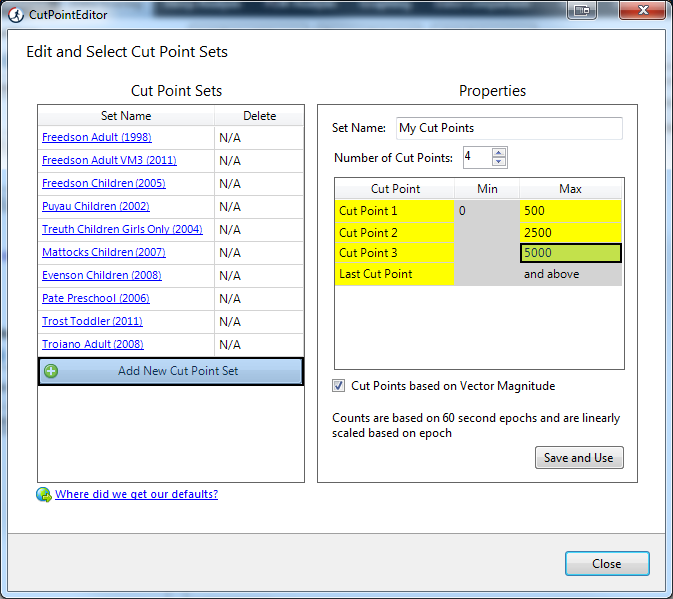Viewport: 673px width, 599px height.
Task: Click the globe icon beside defaults link
Action: [x=44, y=494]
